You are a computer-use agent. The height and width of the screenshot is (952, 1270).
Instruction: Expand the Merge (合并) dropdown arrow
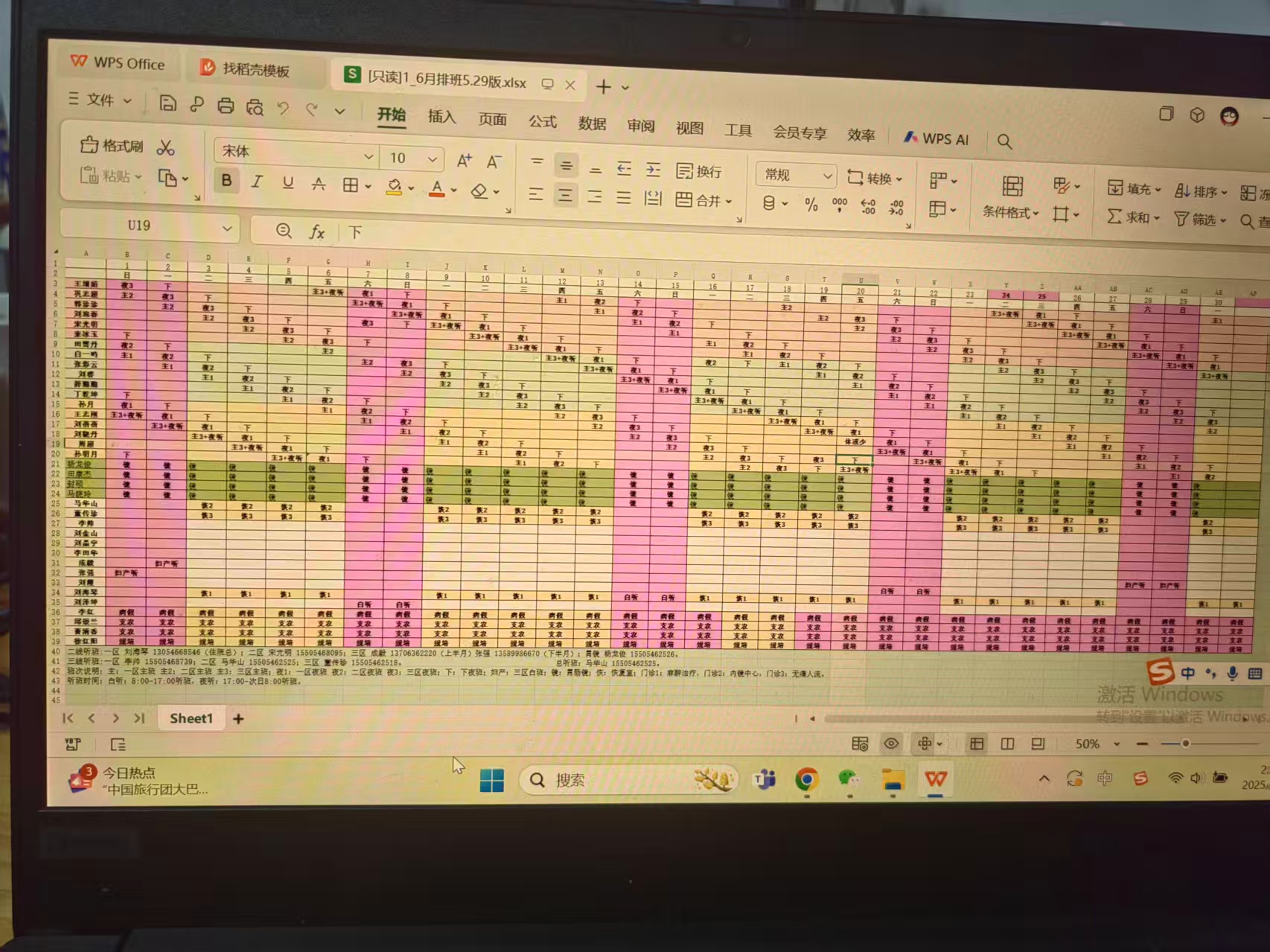click(x=729, y=202)
